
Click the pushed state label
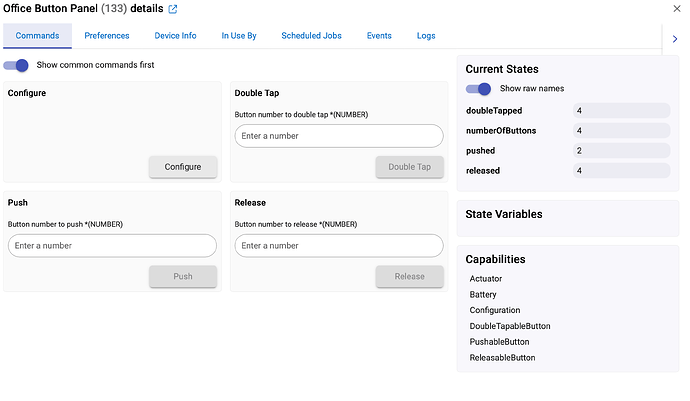click(x=481, y=151)
